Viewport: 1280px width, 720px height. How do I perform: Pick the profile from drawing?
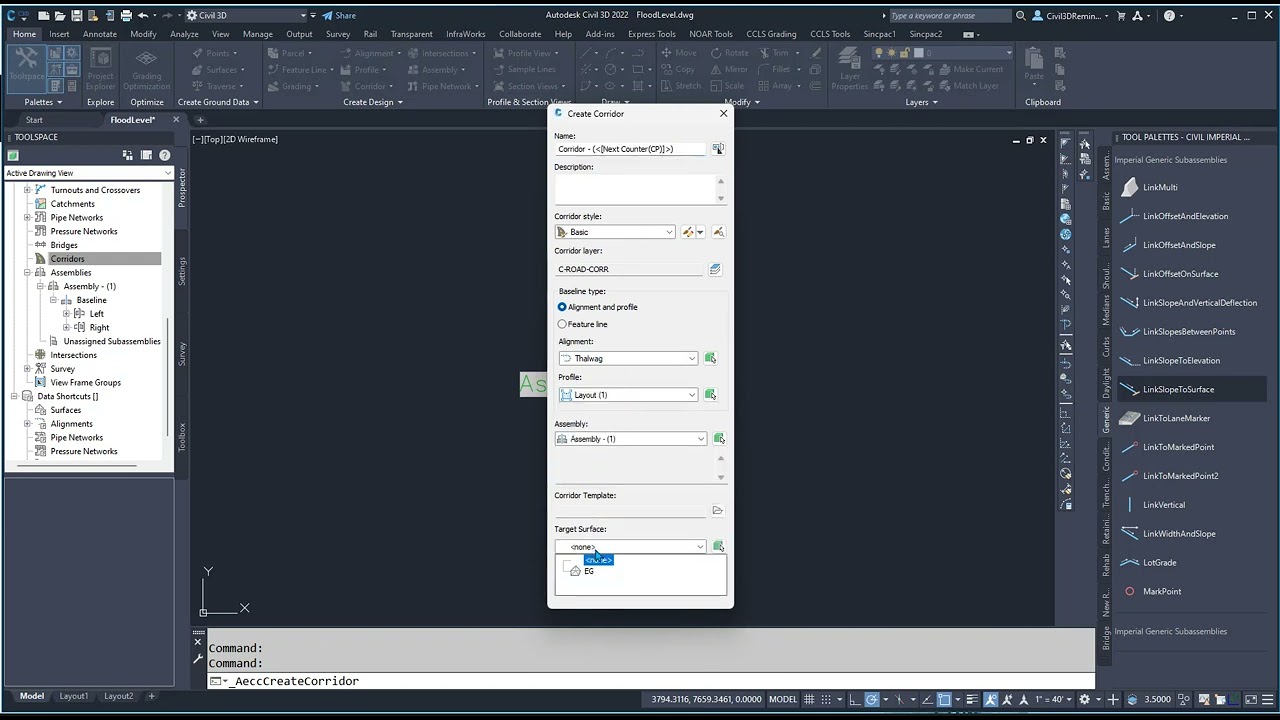(x=710, y=395)
